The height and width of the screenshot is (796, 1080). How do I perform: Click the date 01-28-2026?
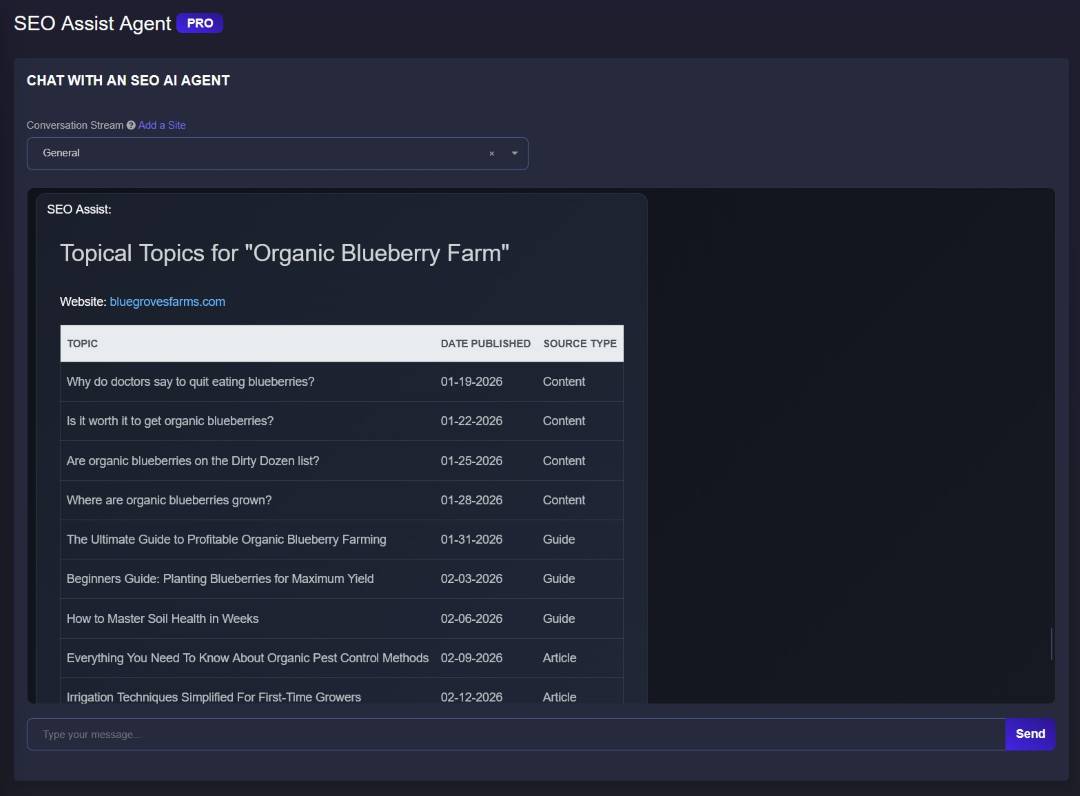[472, 500]
